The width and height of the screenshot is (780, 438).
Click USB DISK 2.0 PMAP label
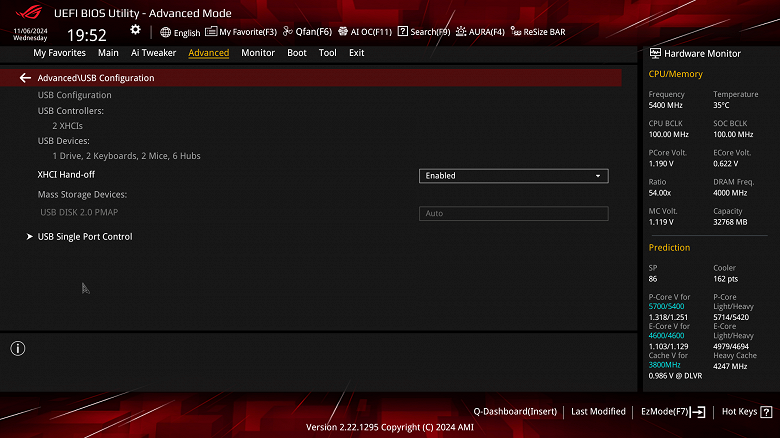point(79,212)
